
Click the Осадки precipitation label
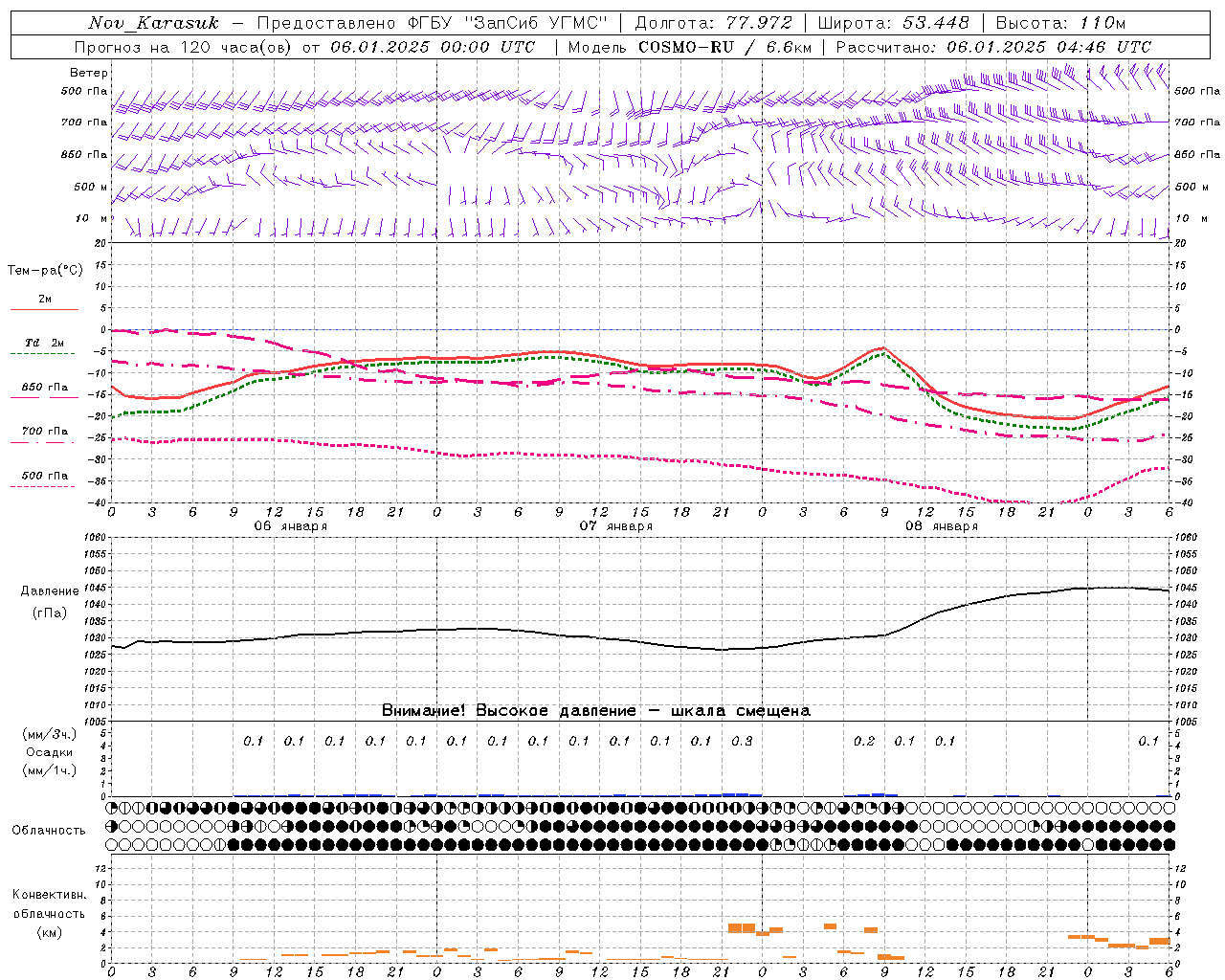coord(50,753)
